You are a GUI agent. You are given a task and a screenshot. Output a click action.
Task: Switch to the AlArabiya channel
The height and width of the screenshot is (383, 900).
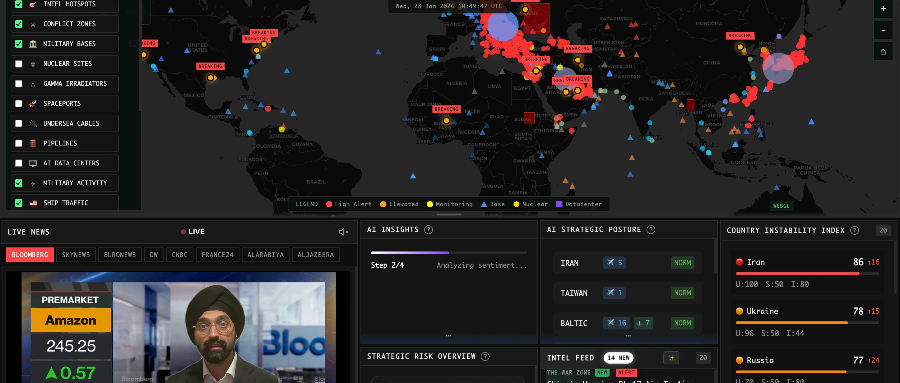coord(266,254)
